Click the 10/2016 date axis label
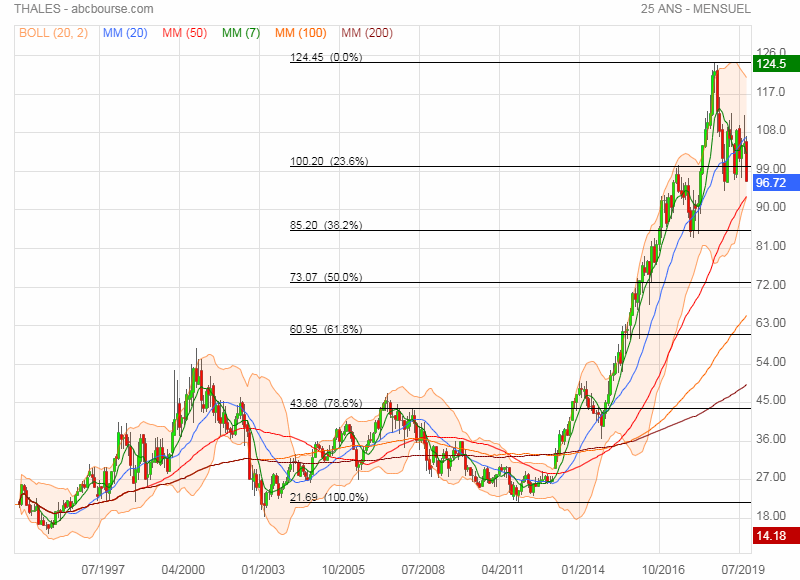 (x=663, y=569)
